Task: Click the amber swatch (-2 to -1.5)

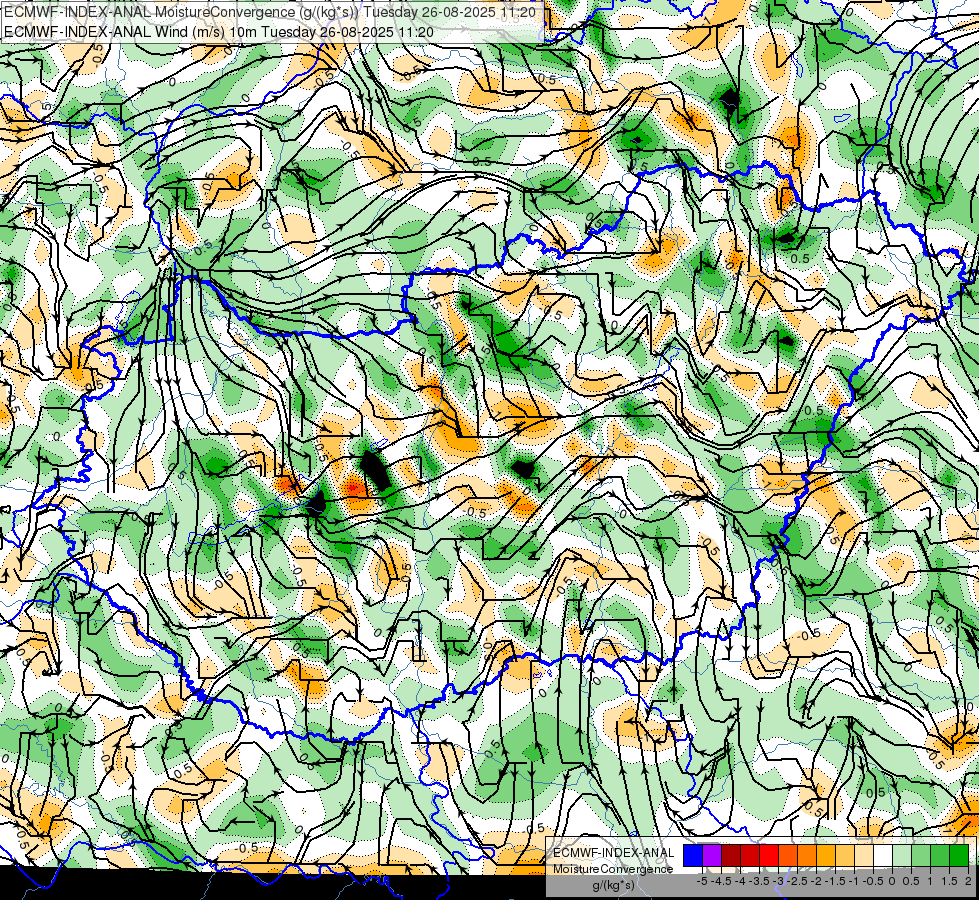Action: pos(826,856)
